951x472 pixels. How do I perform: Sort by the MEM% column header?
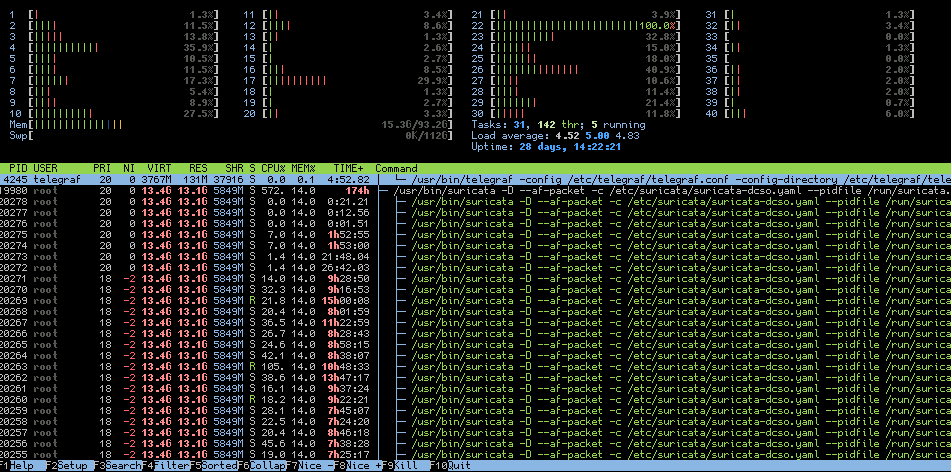(x=304, y=167)
